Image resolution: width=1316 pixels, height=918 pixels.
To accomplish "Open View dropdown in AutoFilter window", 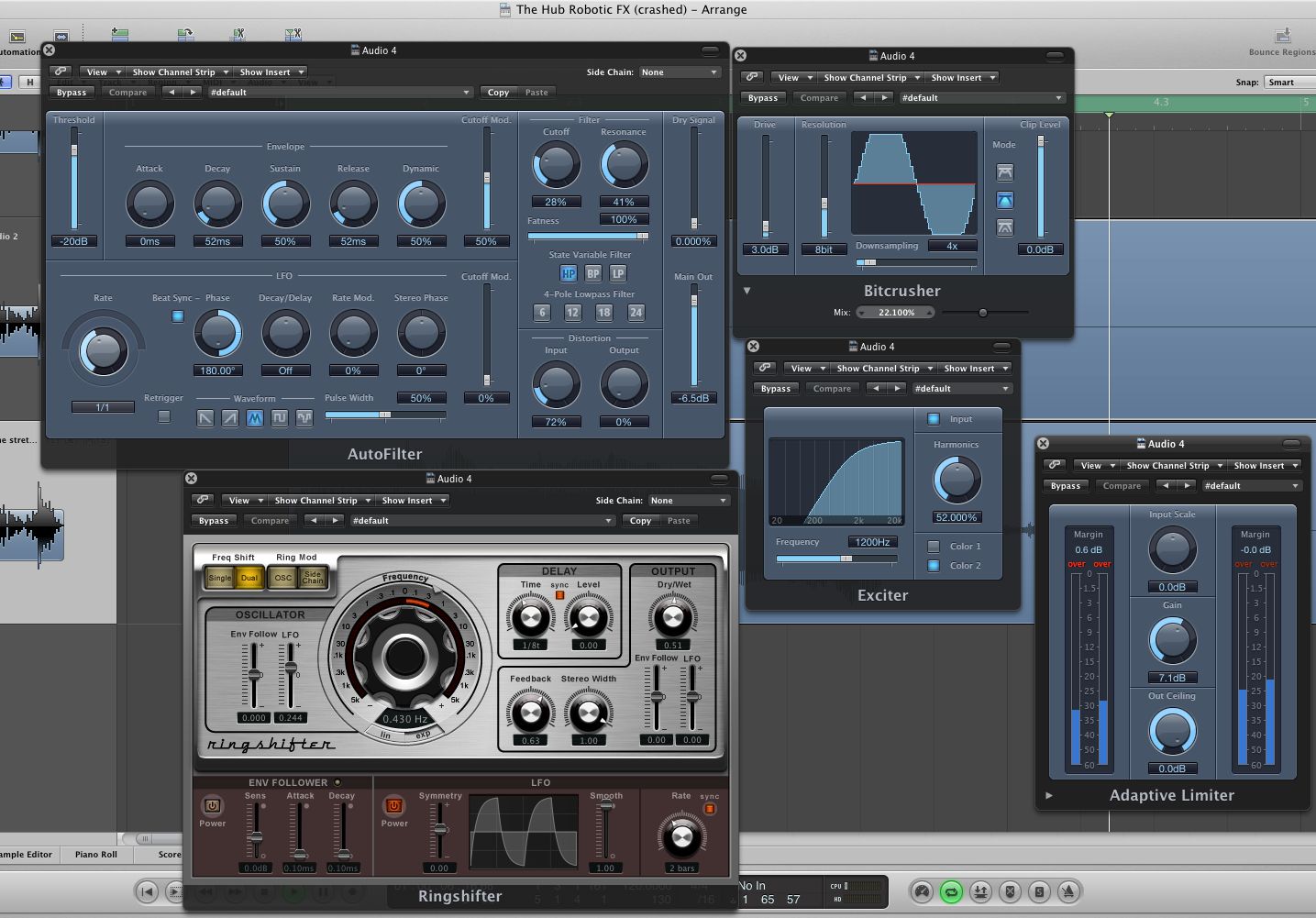I will [102, 72].
